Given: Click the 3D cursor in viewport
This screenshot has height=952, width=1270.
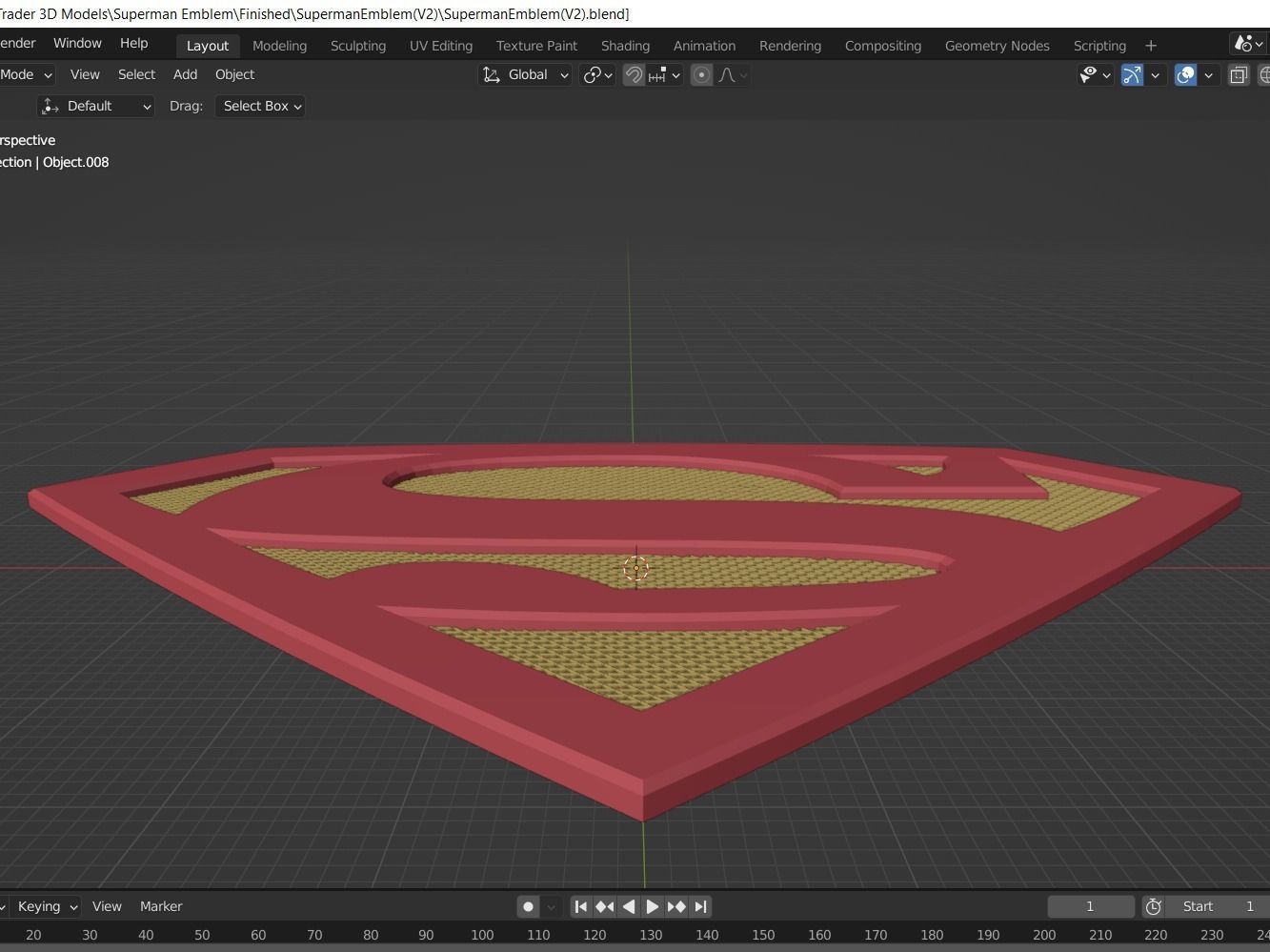Looking at the screenshot, I should tap(635, 569).
